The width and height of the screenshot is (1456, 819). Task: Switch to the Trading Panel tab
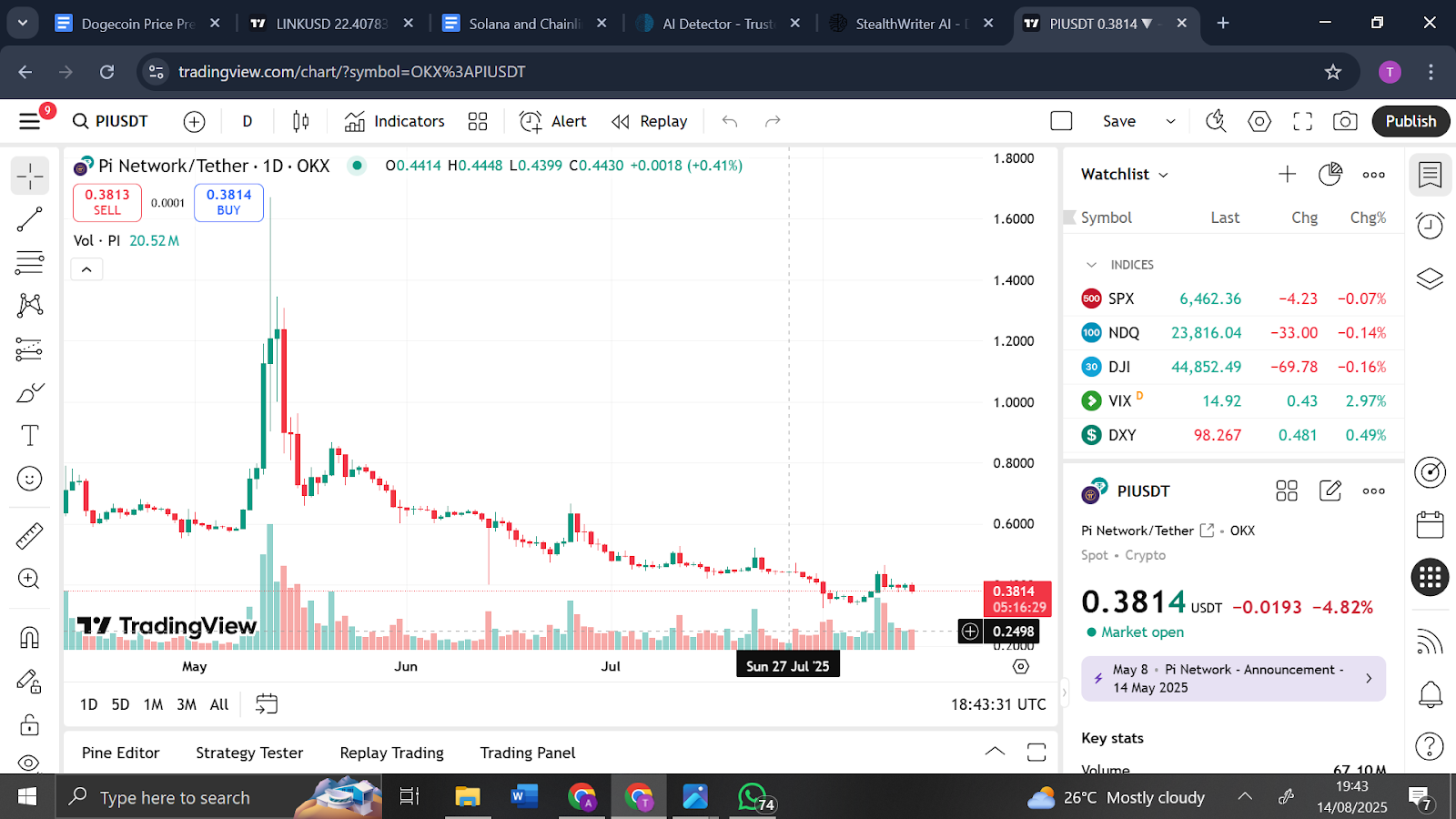click(x=528, y=753)
